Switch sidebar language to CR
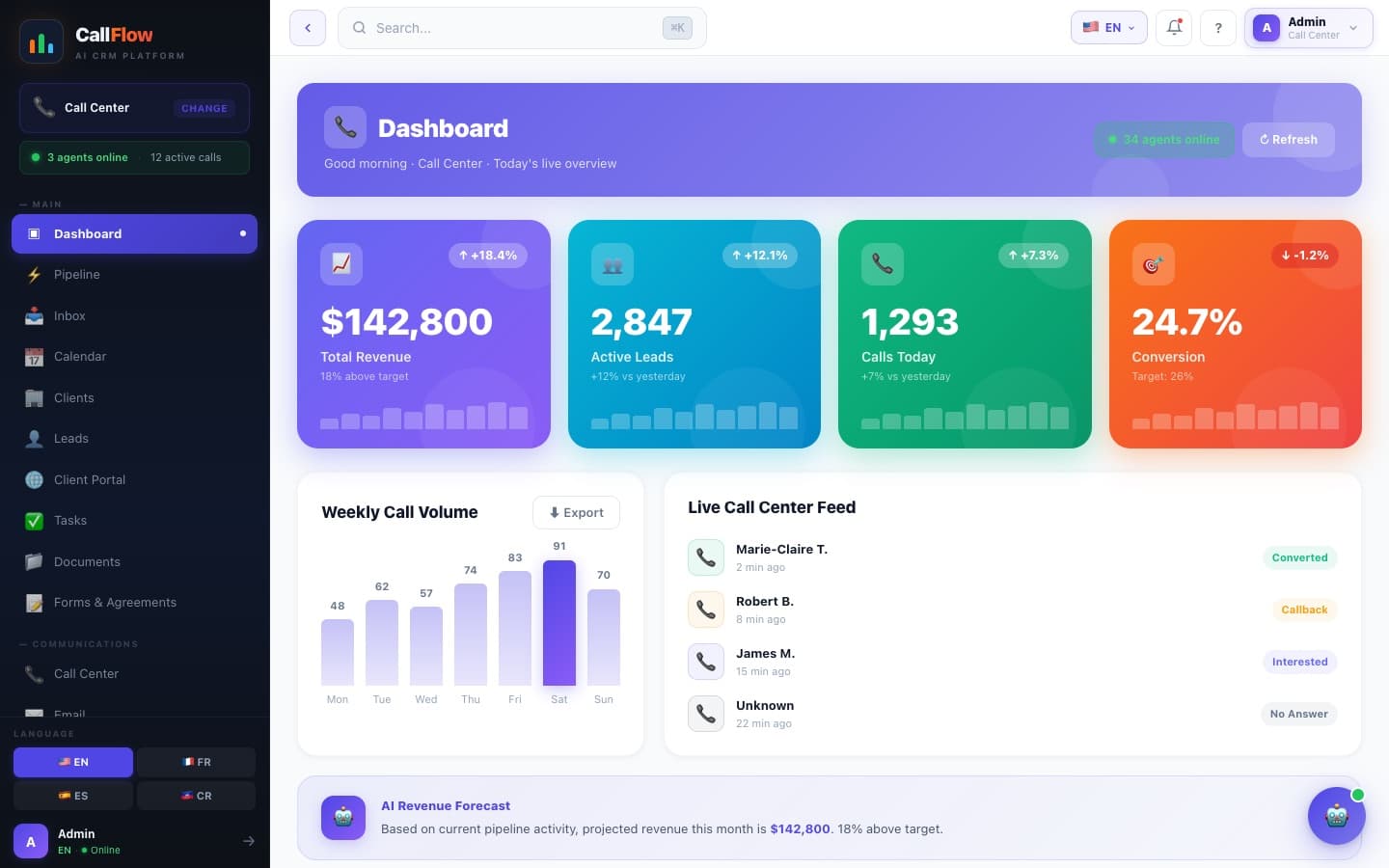 click(196, 796)
